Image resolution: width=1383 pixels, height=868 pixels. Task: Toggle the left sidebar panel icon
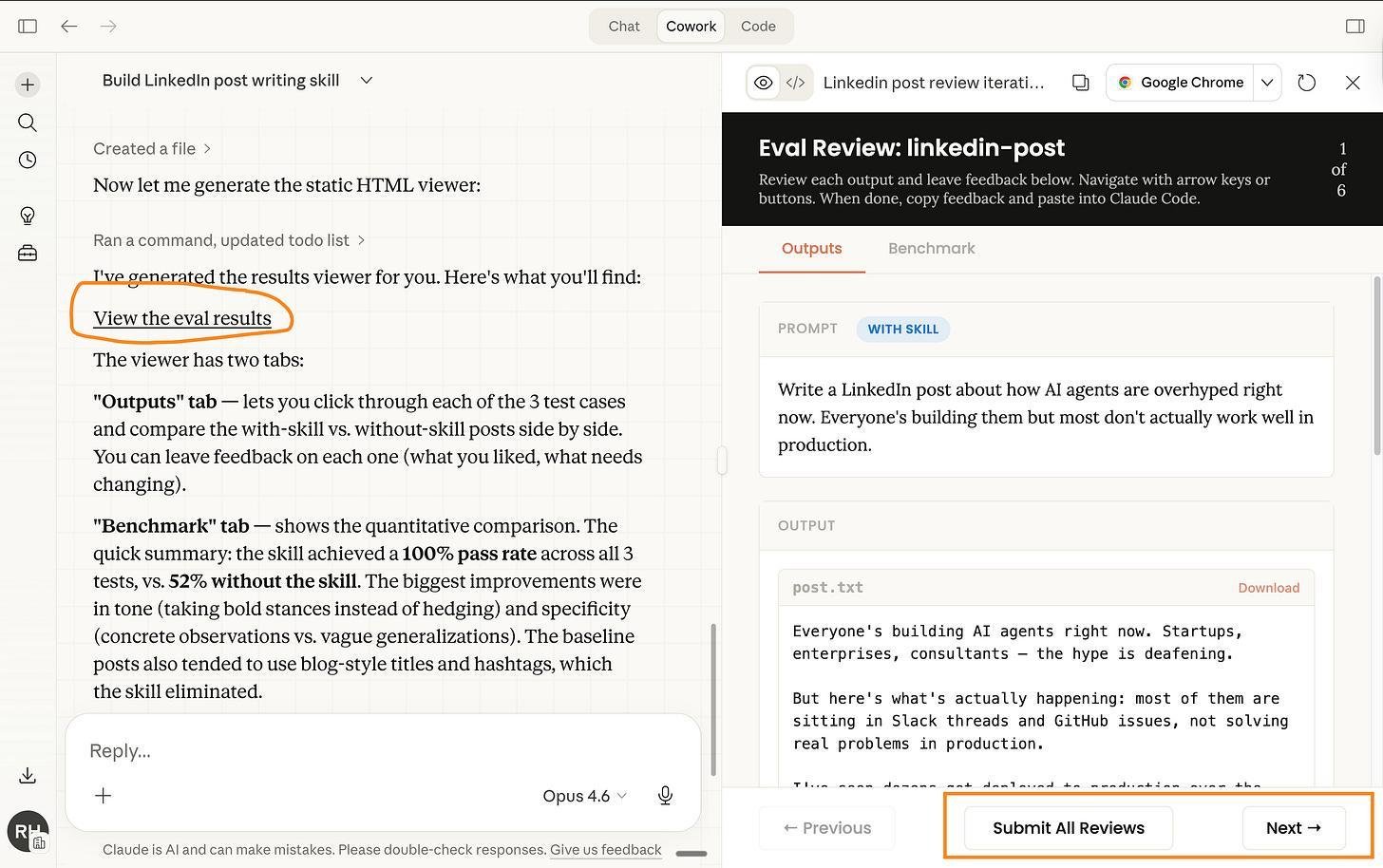[28, 27]
